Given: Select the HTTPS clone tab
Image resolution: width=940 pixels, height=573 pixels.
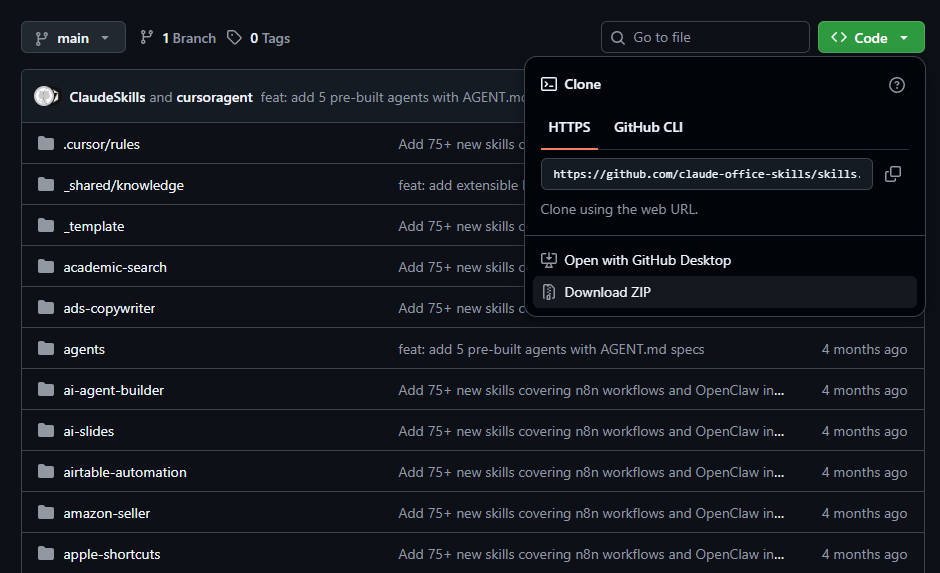Looking at the screenshot, I should coord(569,127).
